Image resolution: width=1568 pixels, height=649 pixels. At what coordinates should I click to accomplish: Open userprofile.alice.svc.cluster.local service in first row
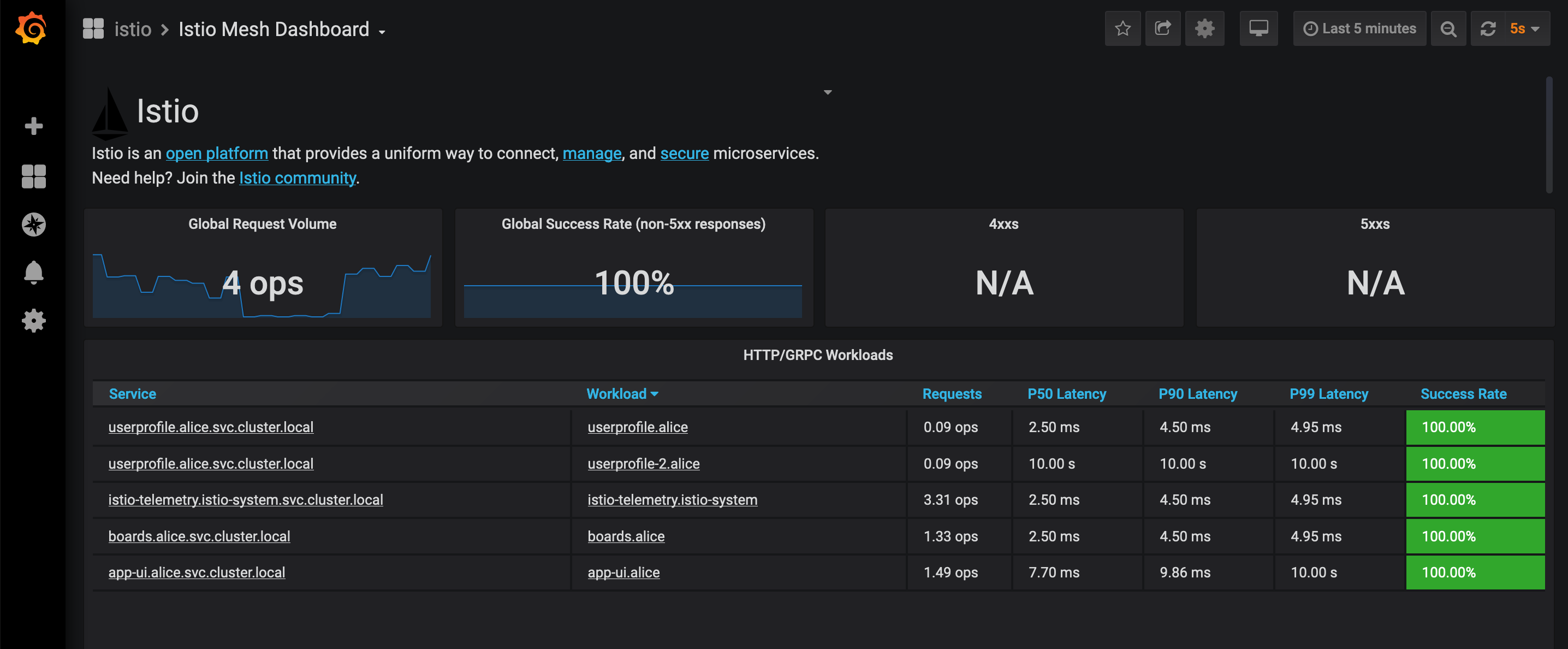point(211,427)
